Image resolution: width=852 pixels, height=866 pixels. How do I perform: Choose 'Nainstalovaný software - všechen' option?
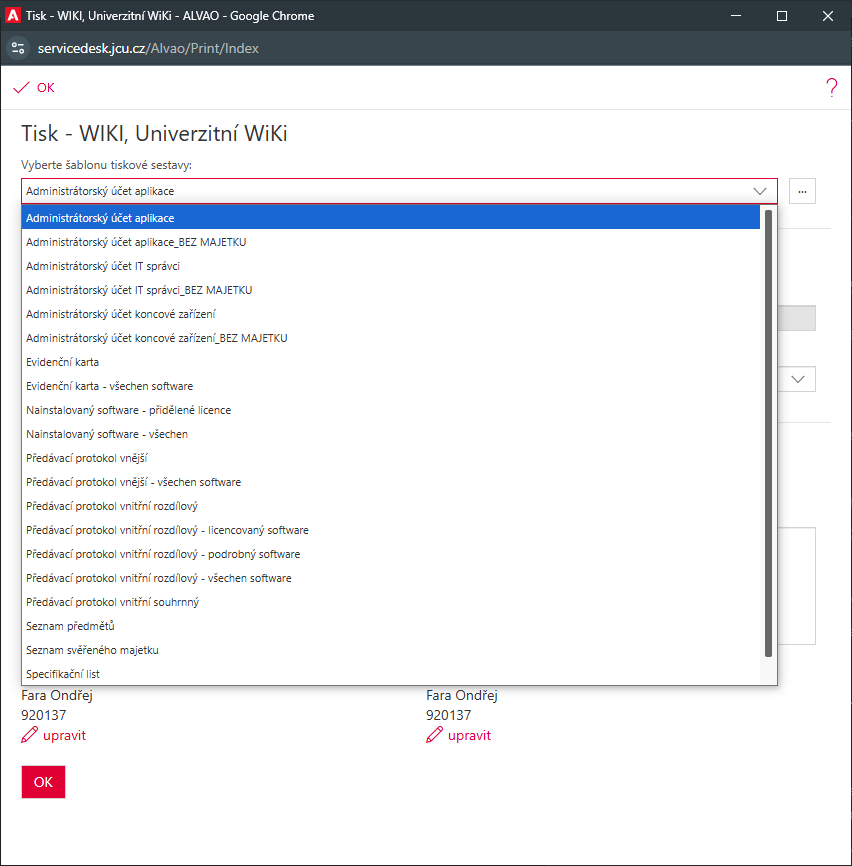tap(107, 434)
